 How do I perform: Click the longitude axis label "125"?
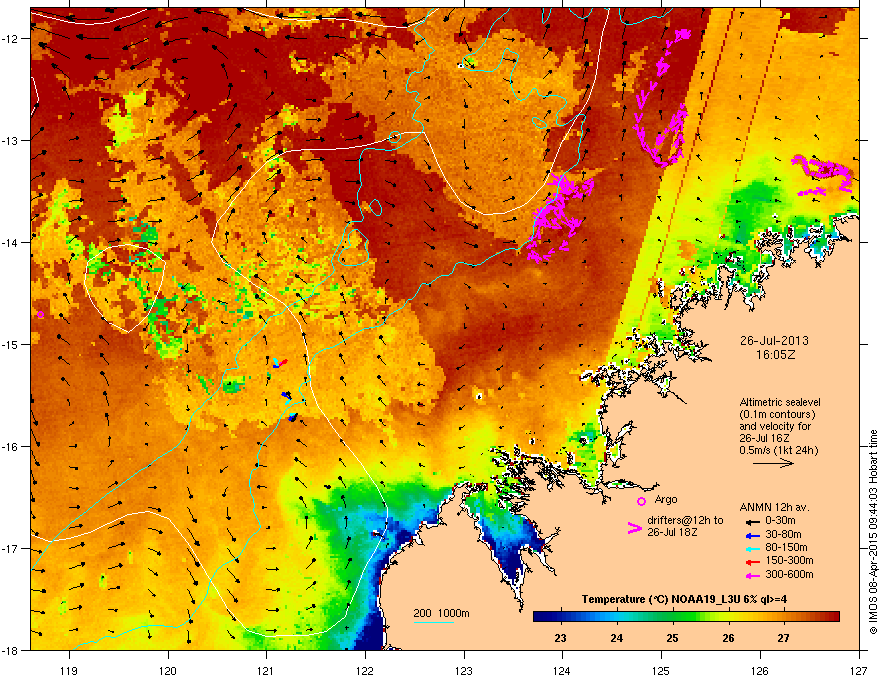pos(661,670)
